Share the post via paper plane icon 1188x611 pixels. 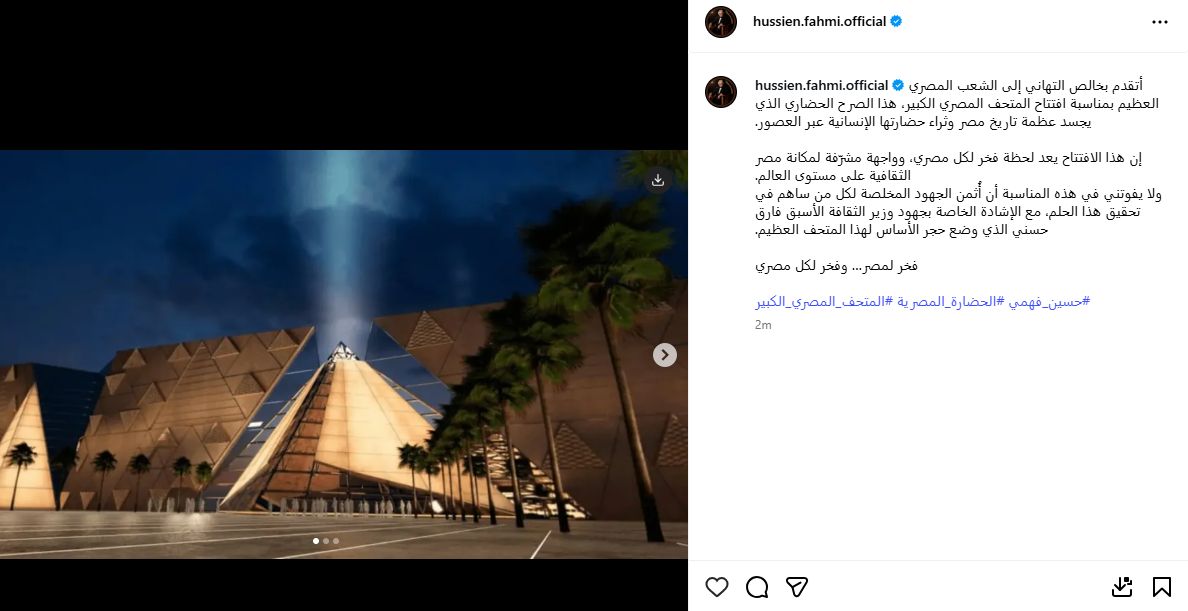[x=796, y=587]
